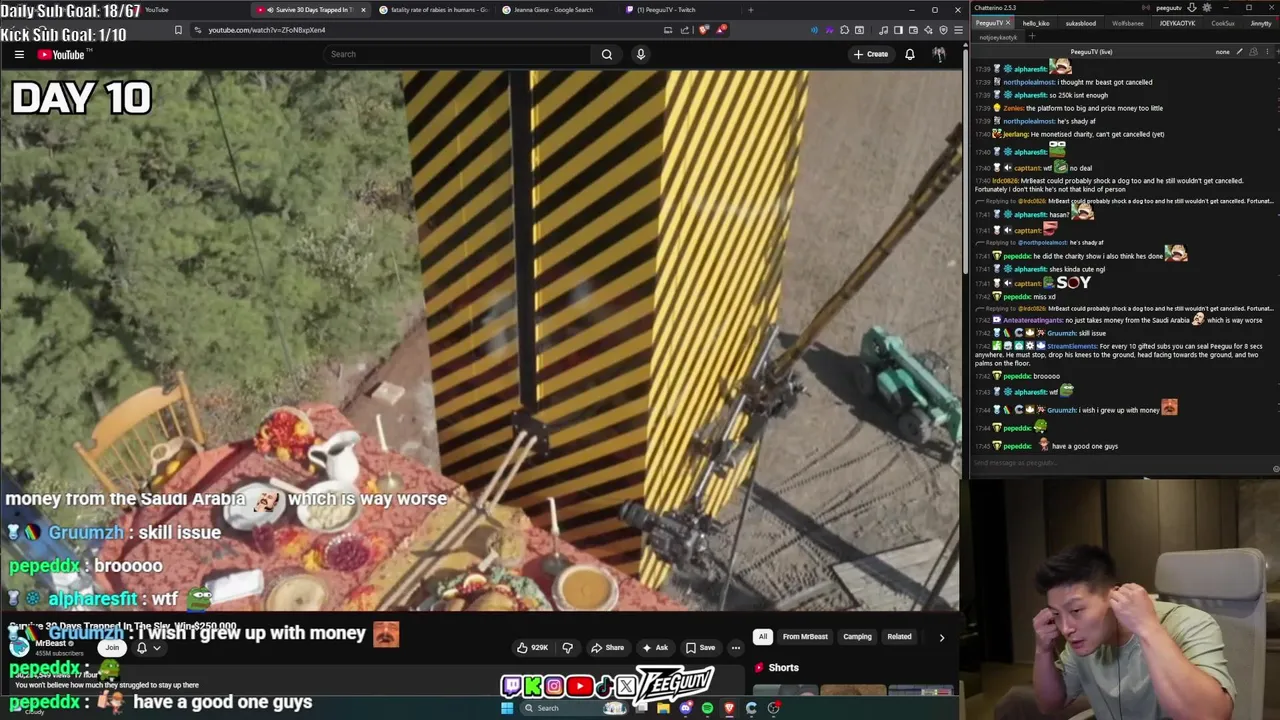The width and height of the screenshot is (1280, 720).
Task: Switch to JOEYKAOTYK tab in Chatterino
Action: [1177, 23]
